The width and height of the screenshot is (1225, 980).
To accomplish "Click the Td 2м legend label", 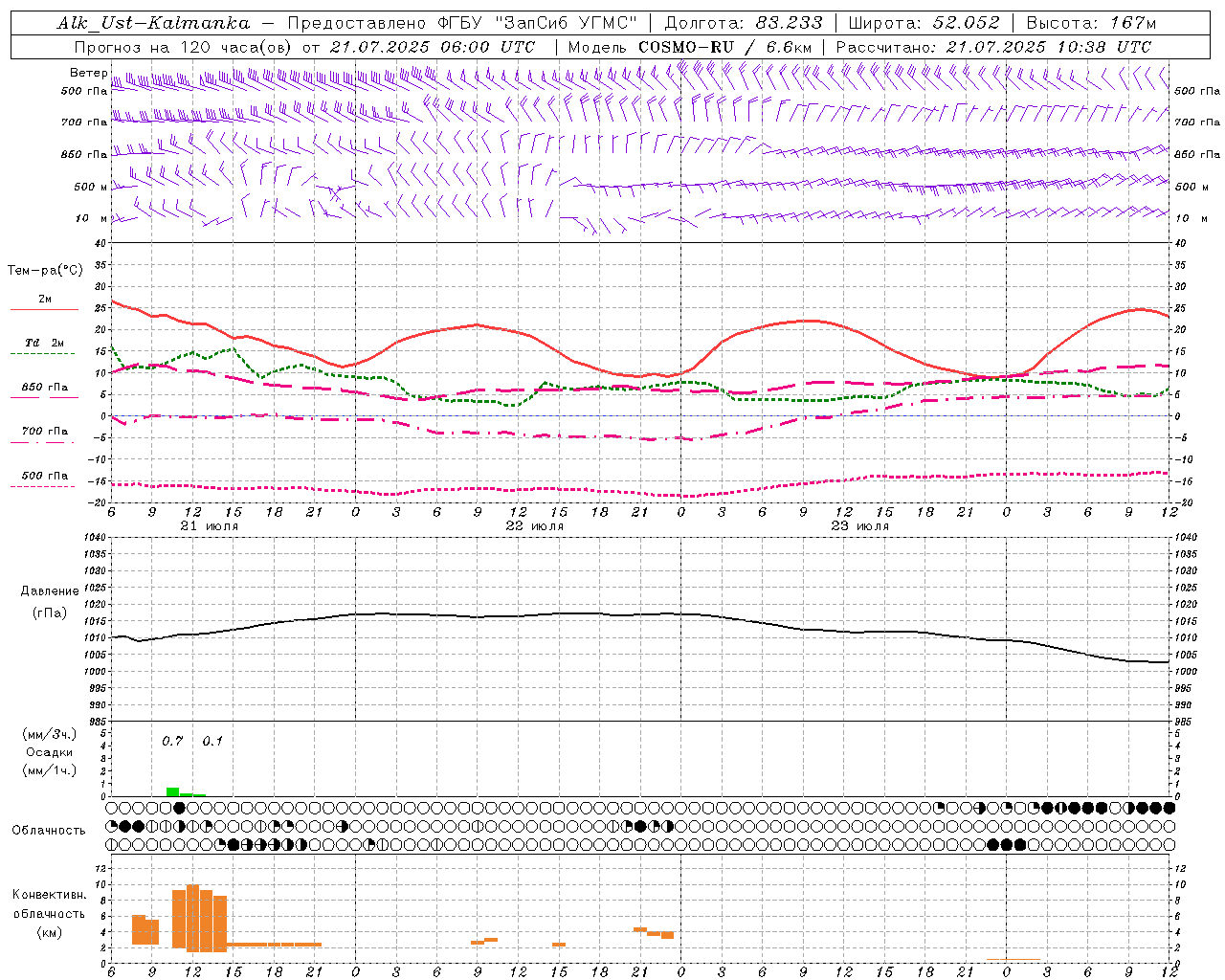I will click(45, 343).
